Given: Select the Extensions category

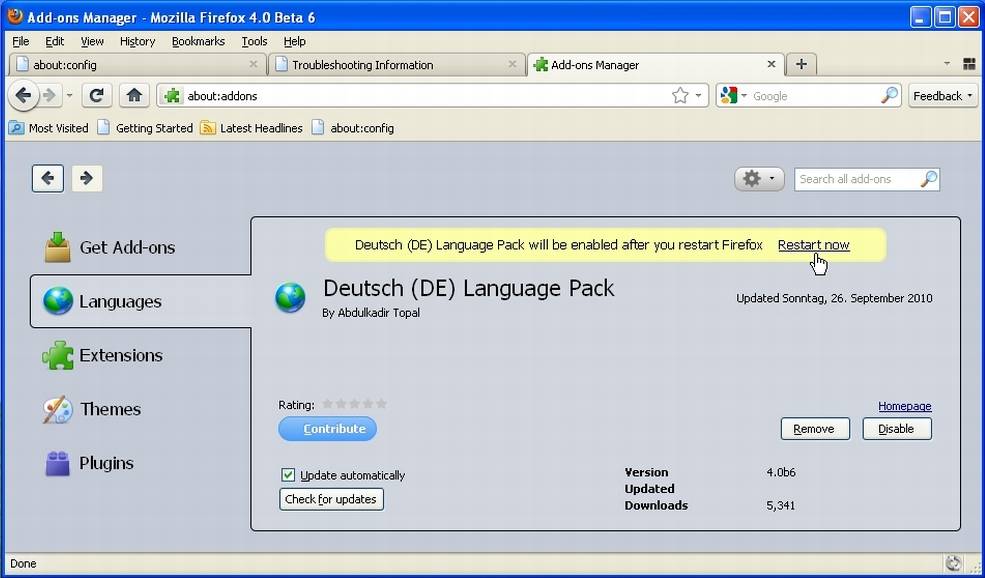Looking at the screenshot, I should tap(120, 355).
